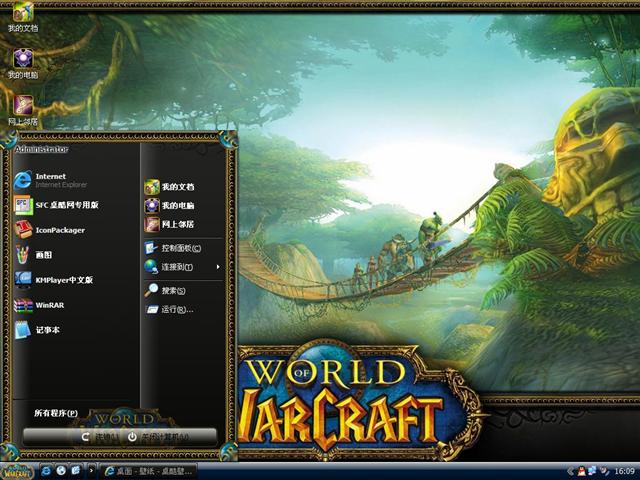This screenshot has height=480, width=640.
Task: Launch Internet Explorer from quick launch bar
Action: click(x=46, y=471)
